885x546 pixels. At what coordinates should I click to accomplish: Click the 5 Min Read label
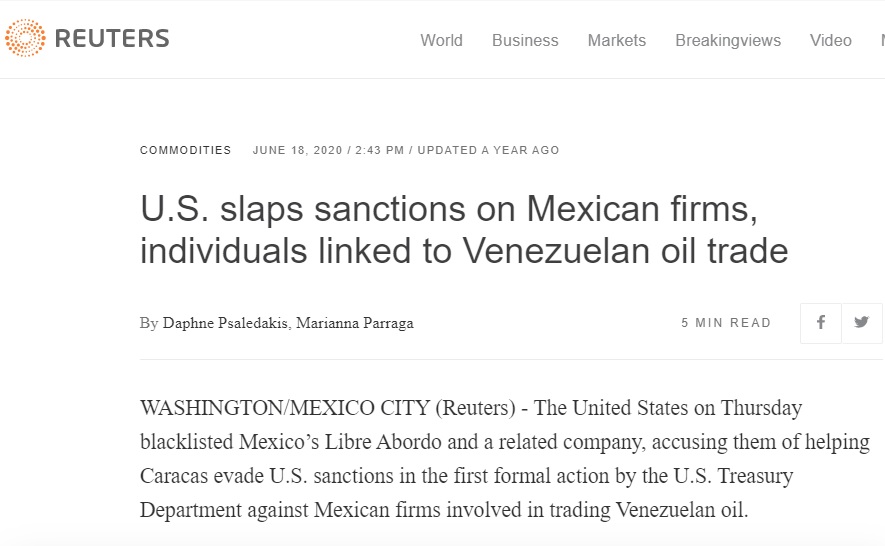point(726,323)
